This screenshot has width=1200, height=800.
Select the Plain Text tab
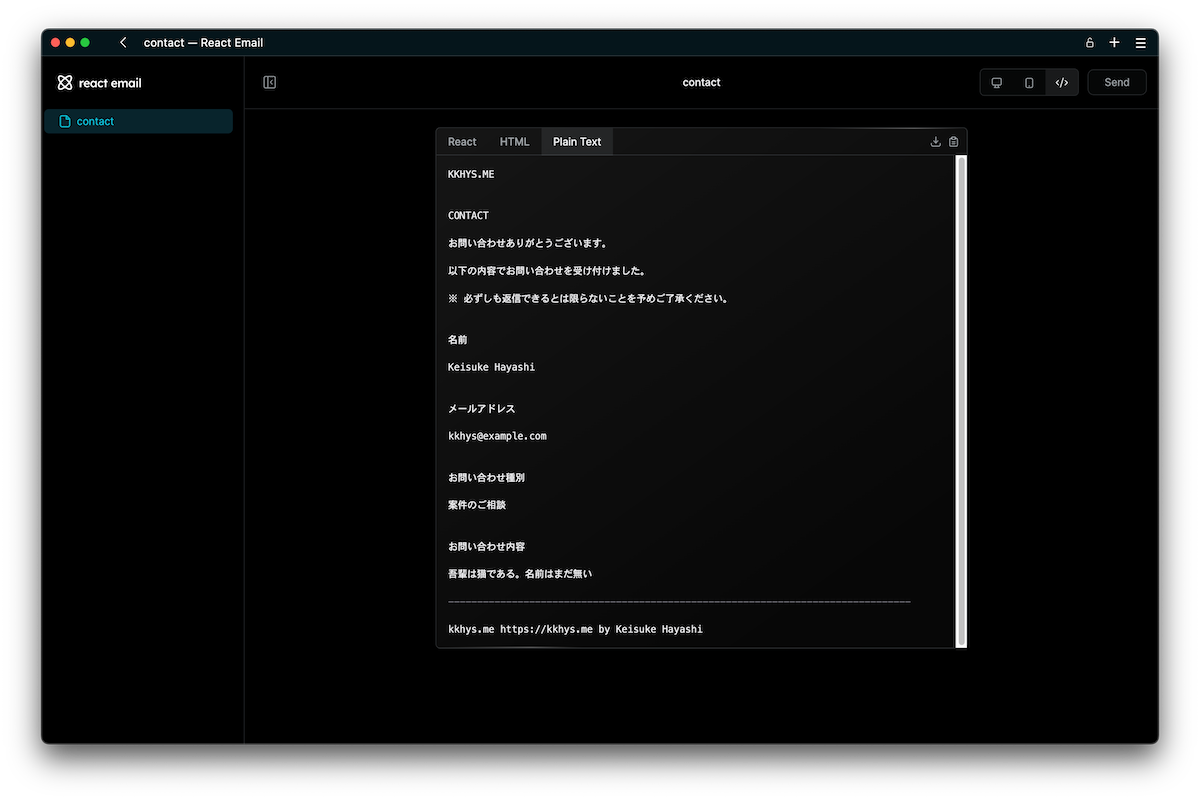(576, 141)
